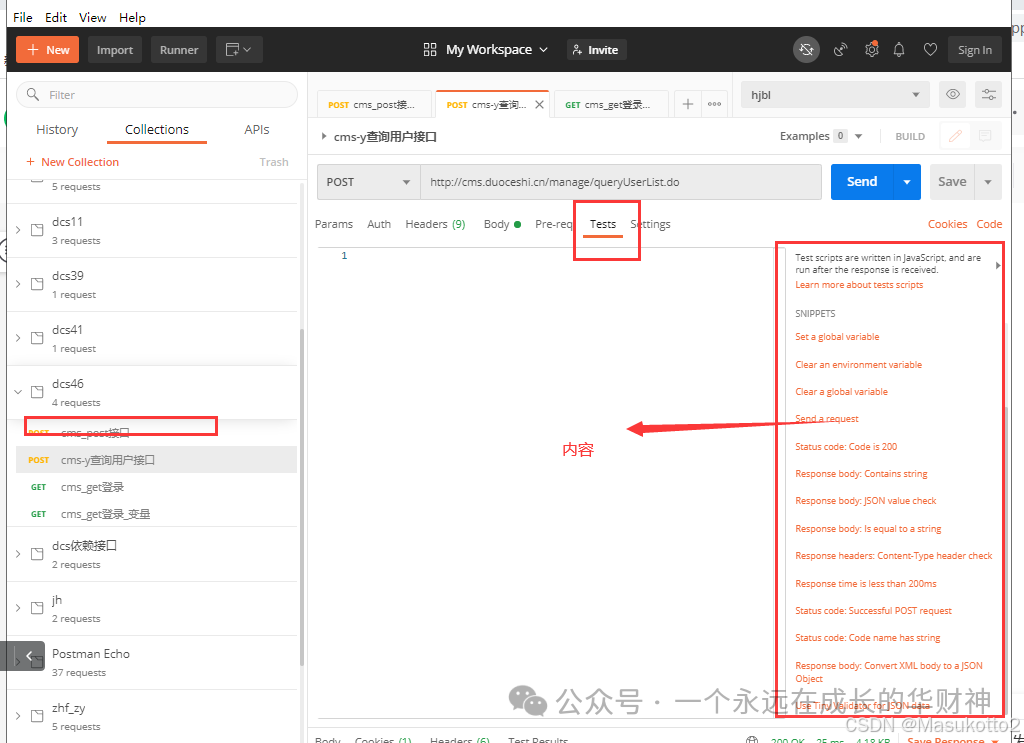
Task: Open the My Workspace dropdown
Action: click(496, 50)
